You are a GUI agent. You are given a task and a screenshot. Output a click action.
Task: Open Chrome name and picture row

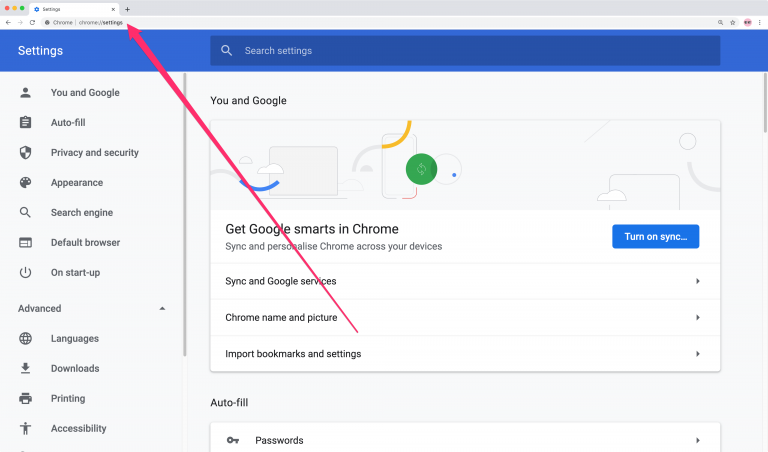pyautogui.click(x=465, y=317)
